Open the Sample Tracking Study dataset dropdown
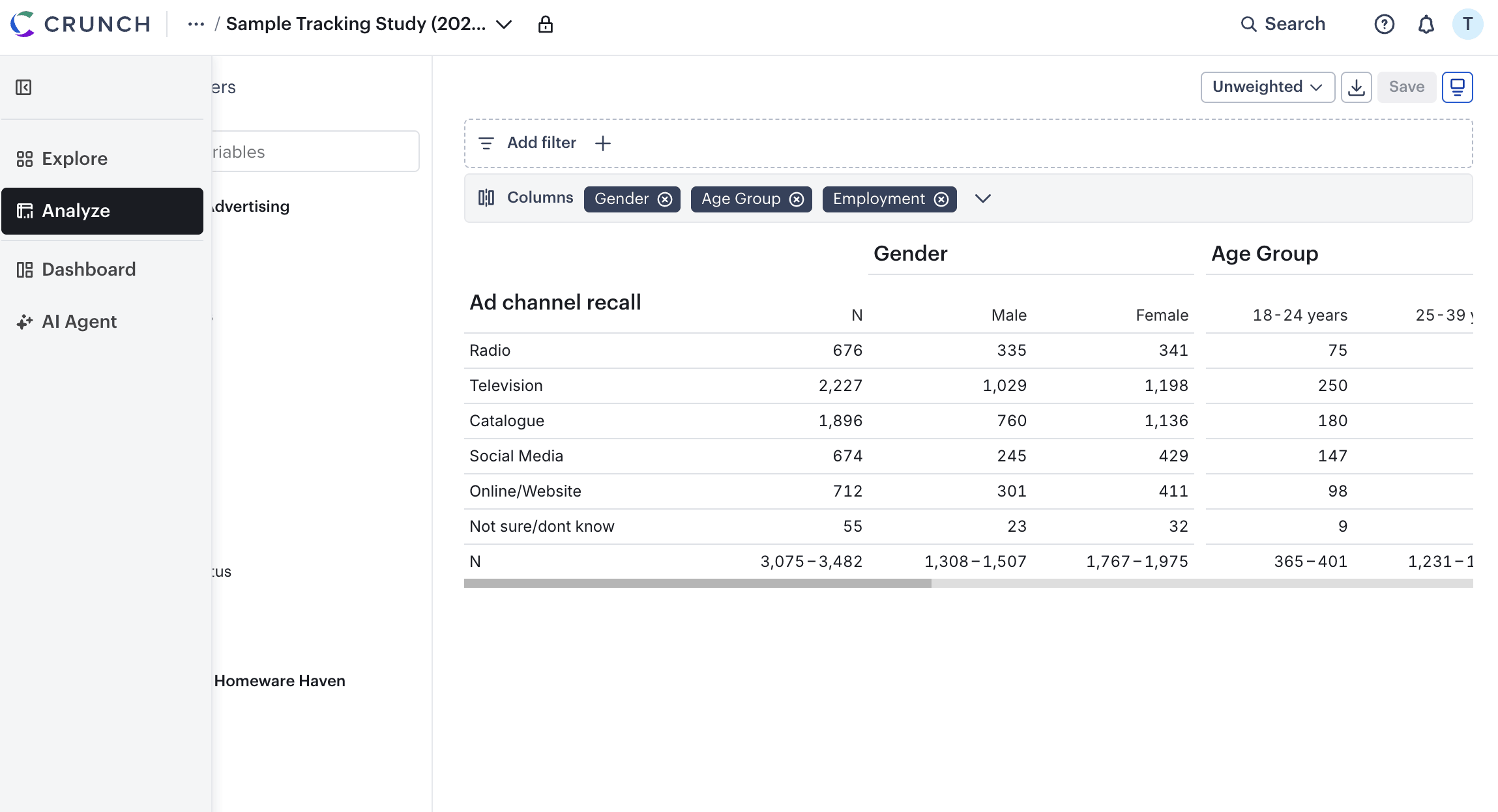This screenshot has width=1498, height=812. [504, 24]
